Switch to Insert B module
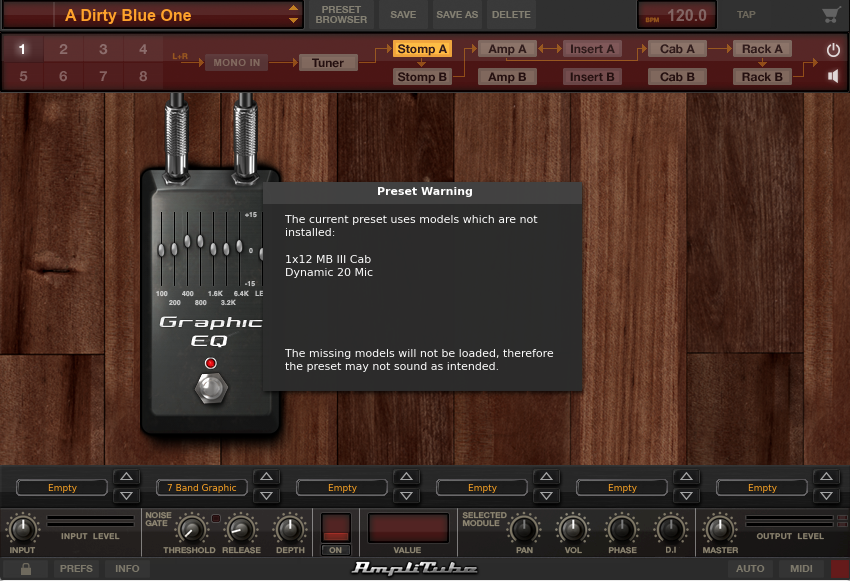This screenshot has height=581, width=850. pyautogui.click(x=592, y=77)
